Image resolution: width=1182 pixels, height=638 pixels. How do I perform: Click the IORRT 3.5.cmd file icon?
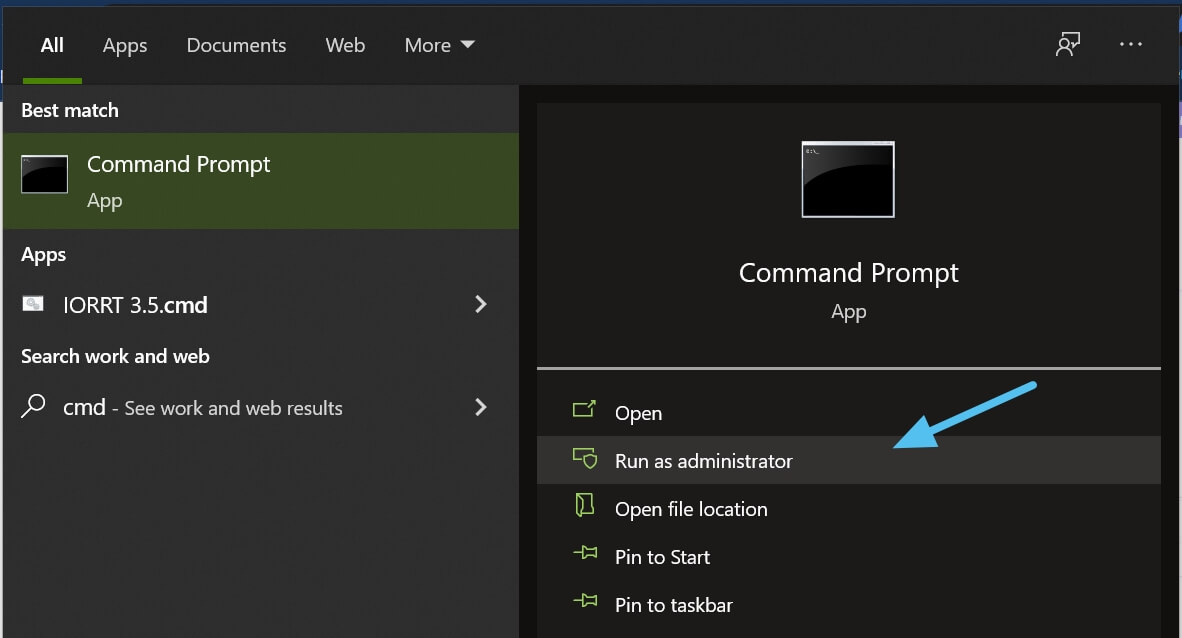tap(32, 304)
